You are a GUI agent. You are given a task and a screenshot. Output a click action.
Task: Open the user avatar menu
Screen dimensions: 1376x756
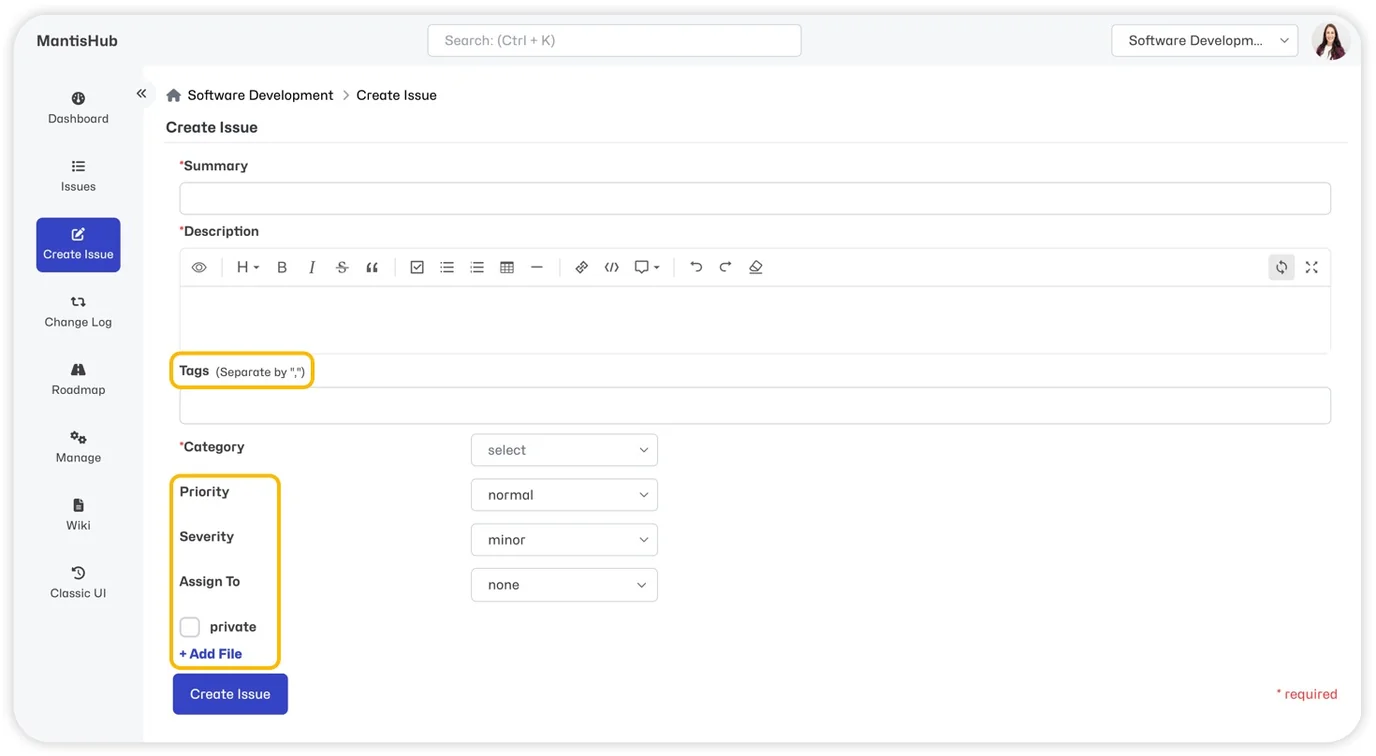pos(1331,41)
